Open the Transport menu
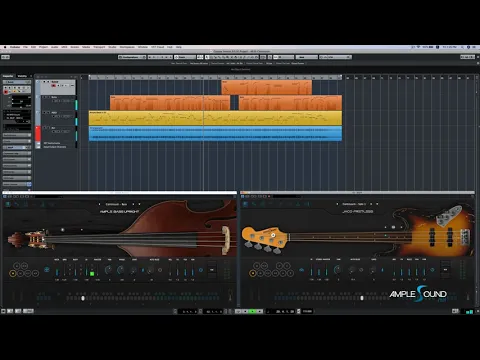Viewport: 480px width, 360px height. coord(99,47)
